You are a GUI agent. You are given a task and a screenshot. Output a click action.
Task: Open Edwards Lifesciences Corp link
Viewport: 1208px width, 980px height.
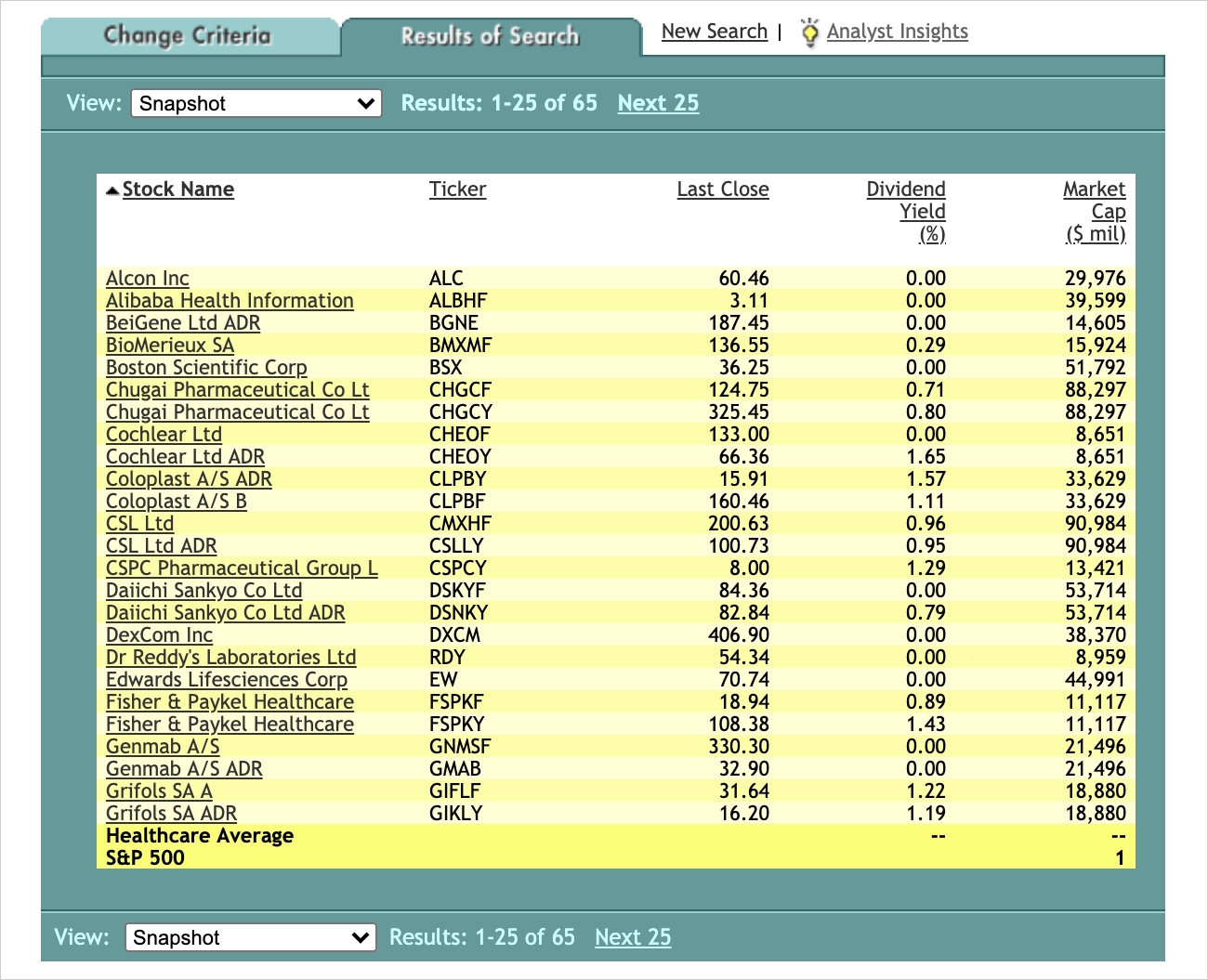227,680
